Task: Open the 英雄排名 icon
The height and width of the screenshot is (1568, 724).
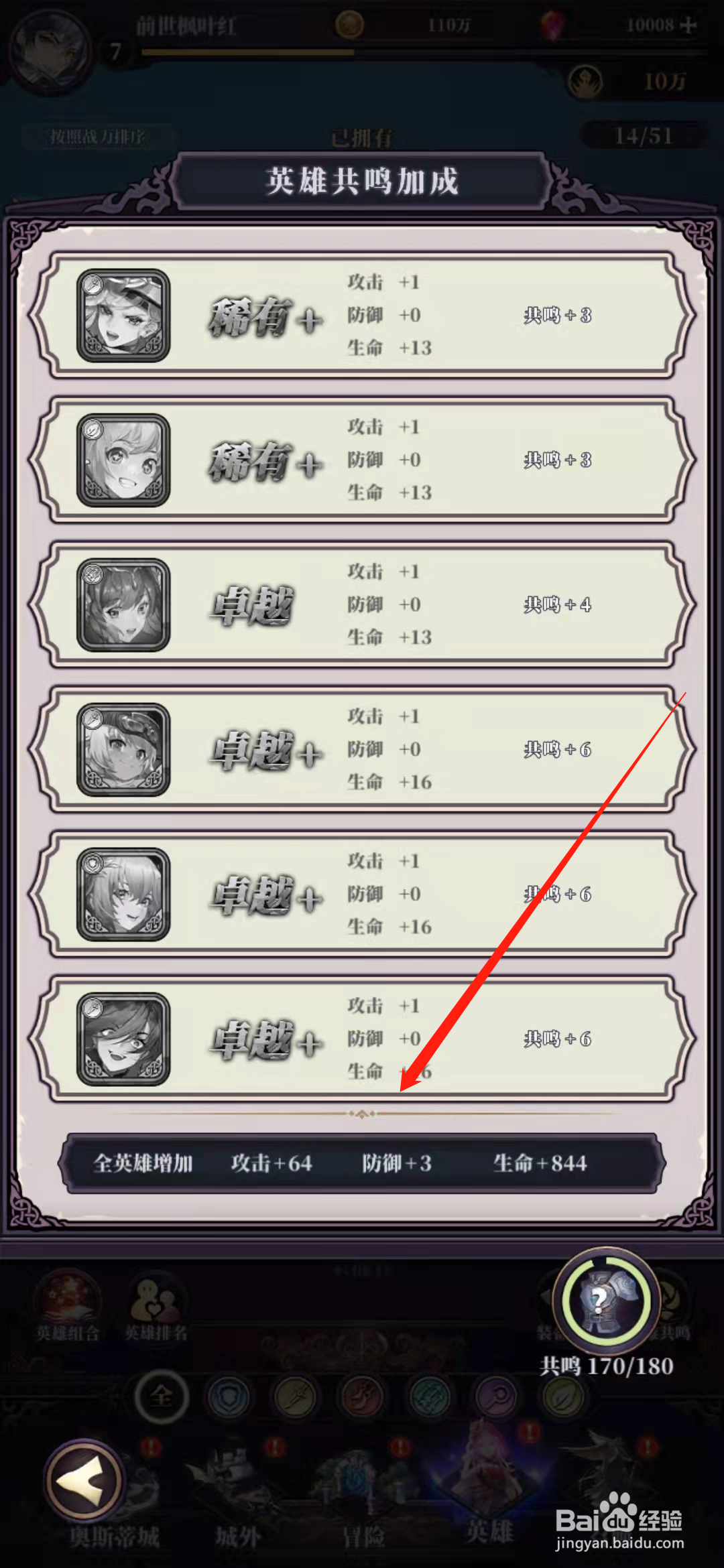Action: click(156, 1307)
